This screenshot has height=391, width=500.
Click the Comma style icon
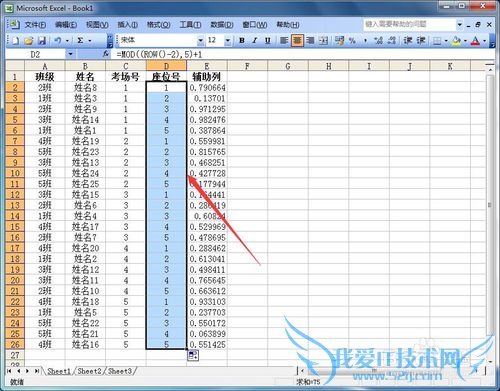[365, 40]
